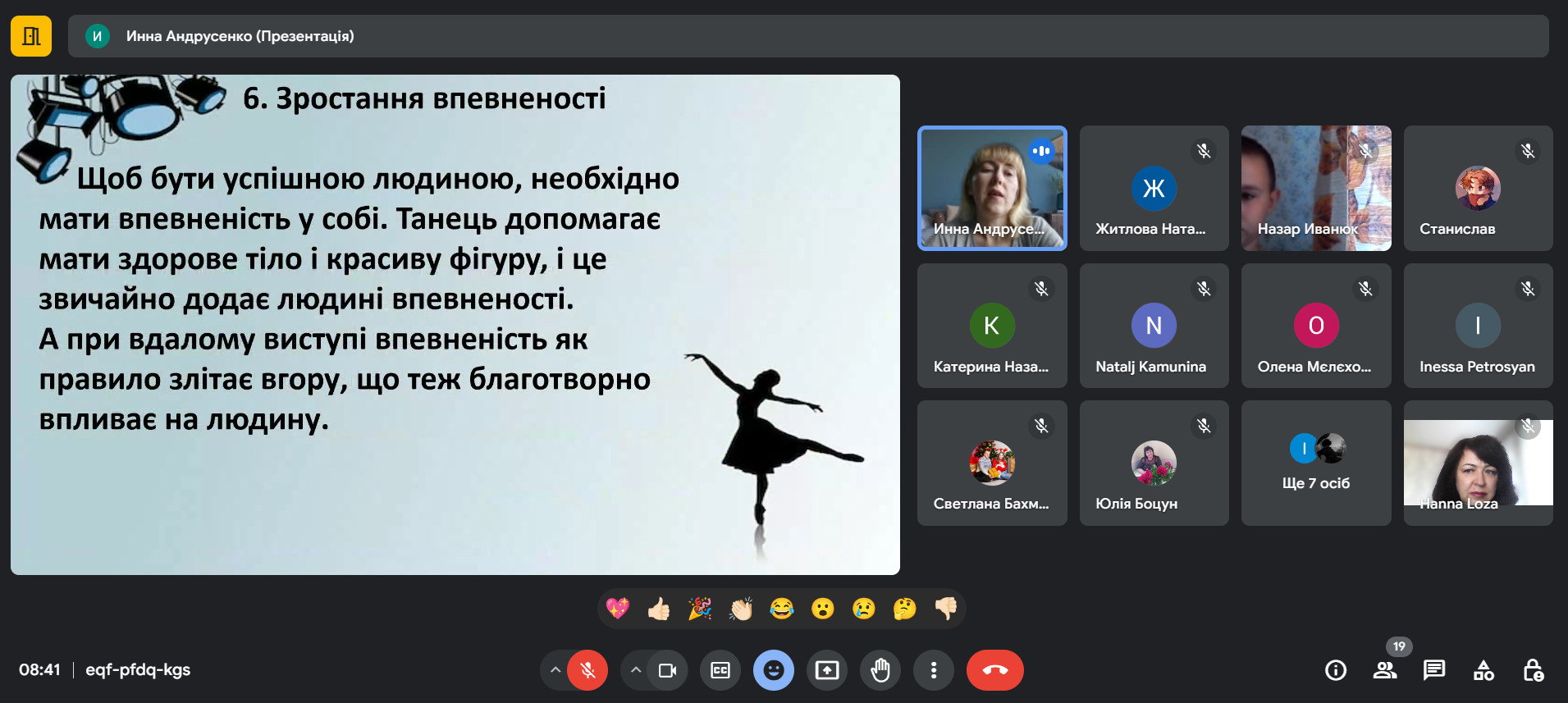
Task: Unmute the microphone
Action: coord(587,670)
